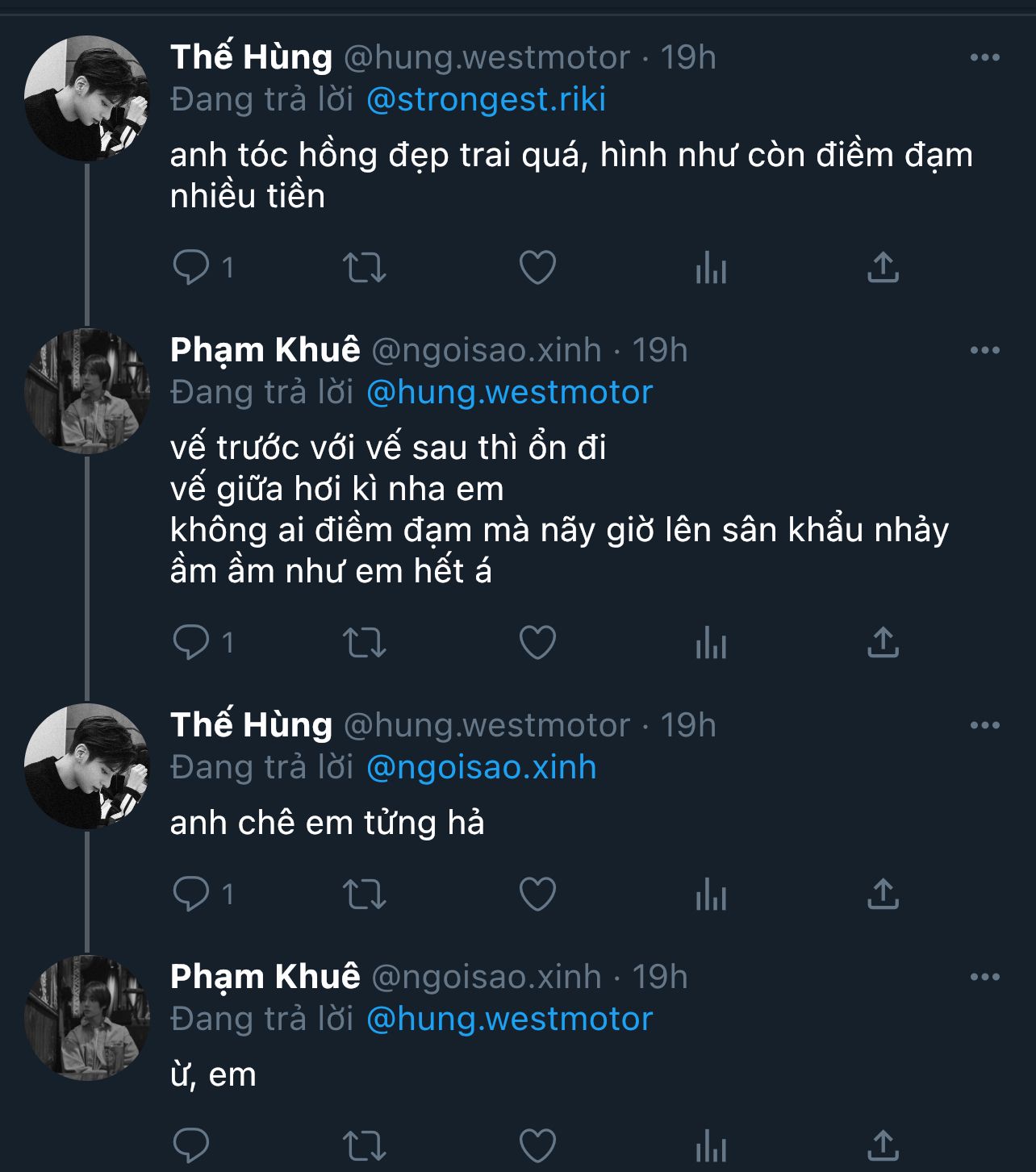Reply to Thế Hùng's first tweet
The image size is (1036, 1172).
[192, 268]
